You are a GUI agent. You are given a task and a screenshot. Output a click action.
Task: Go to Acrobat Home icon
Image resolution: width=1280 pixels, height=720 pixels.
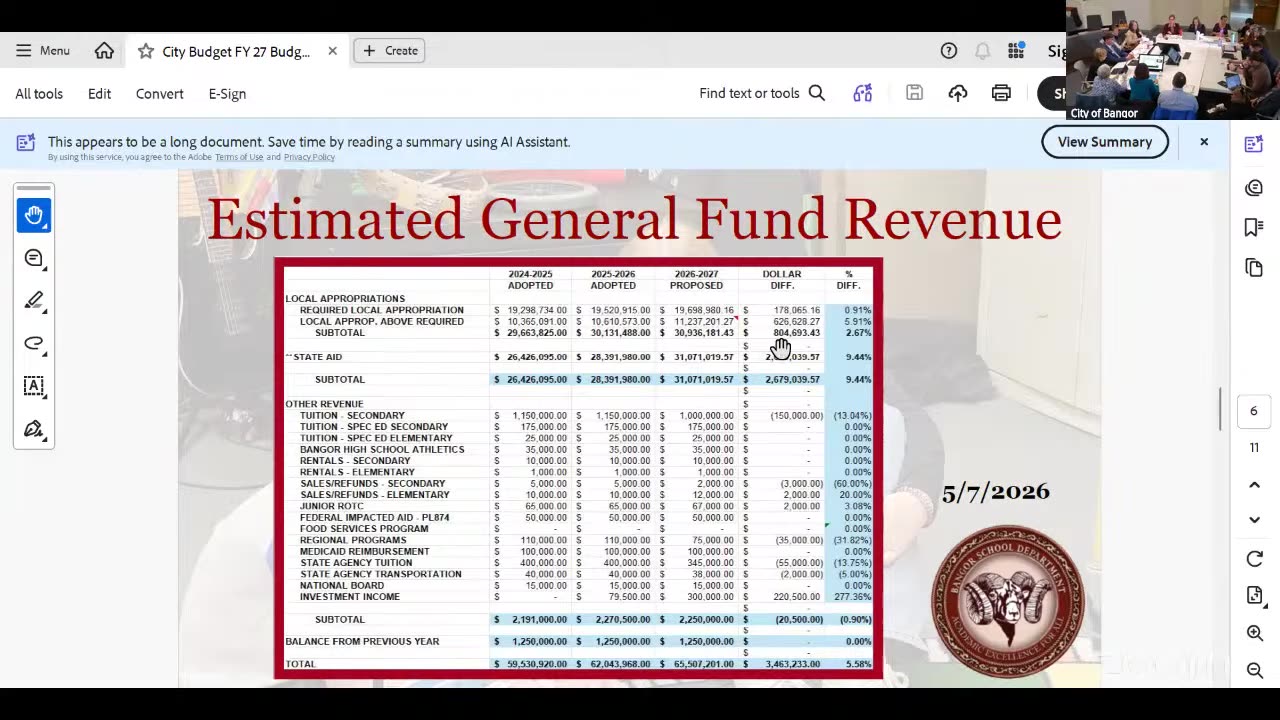pyautogui.click(x=104, y=50)
